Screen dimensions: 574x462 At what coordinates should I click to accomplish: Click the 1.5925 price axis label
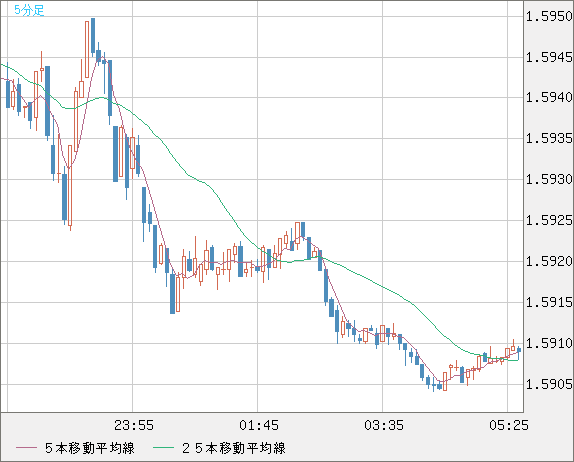549,220
